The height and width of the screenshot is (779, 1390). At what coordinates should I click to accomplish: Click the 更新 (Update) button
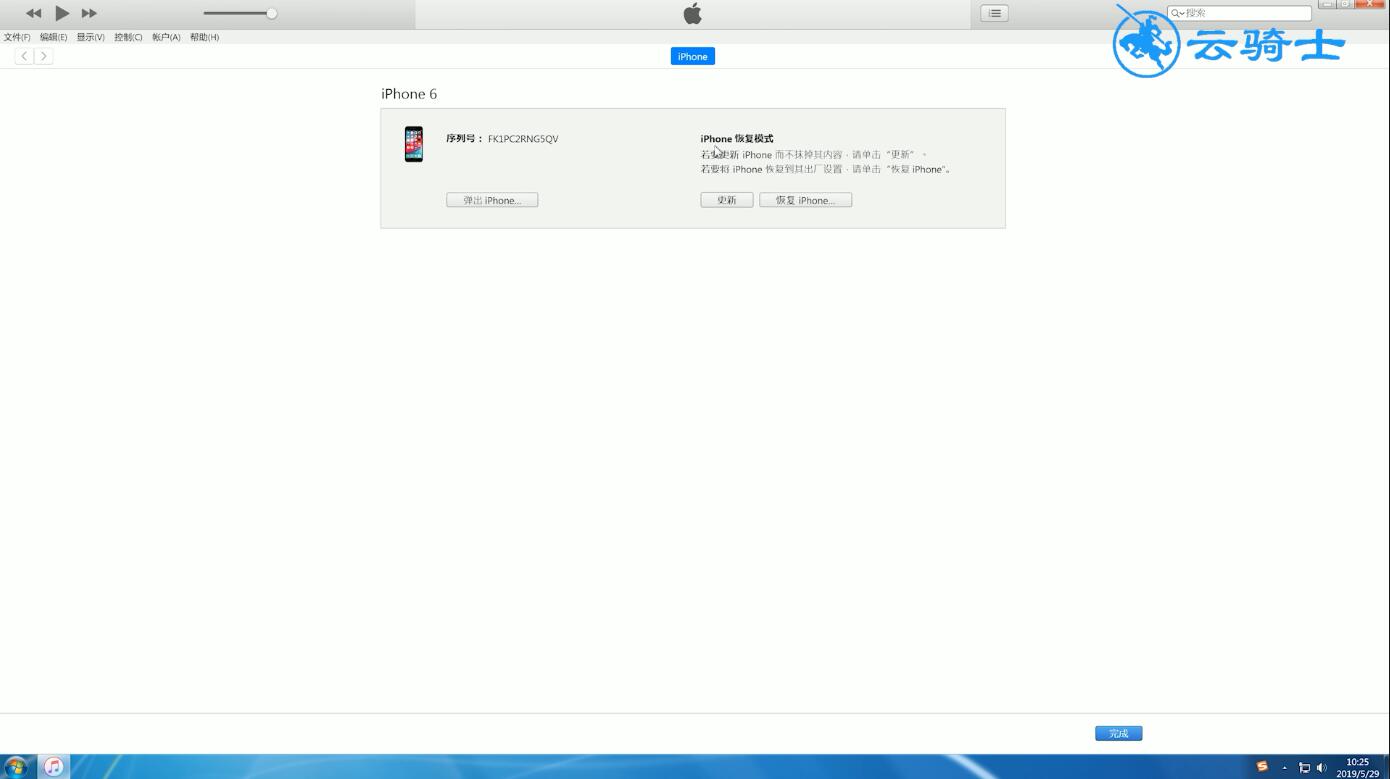coord(726,200)
